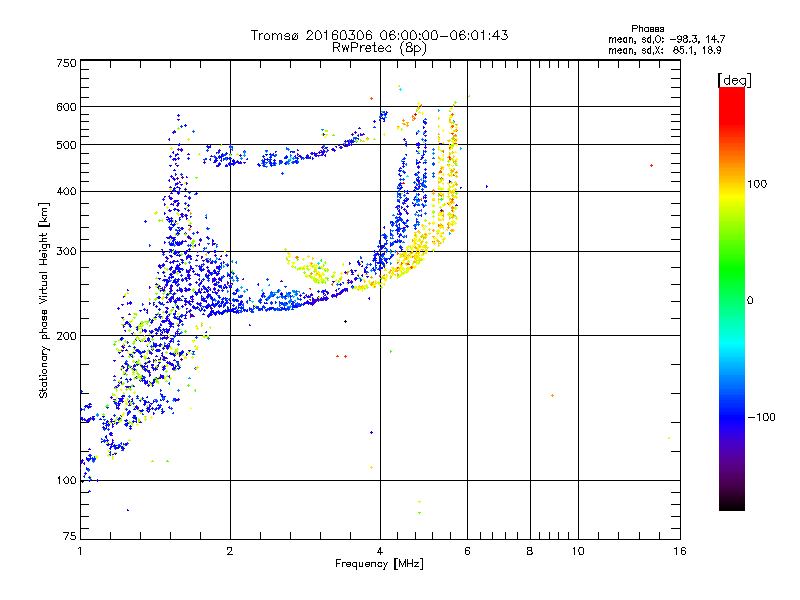Click the isolated blue point near 6.5 MHz

[487, 187]
